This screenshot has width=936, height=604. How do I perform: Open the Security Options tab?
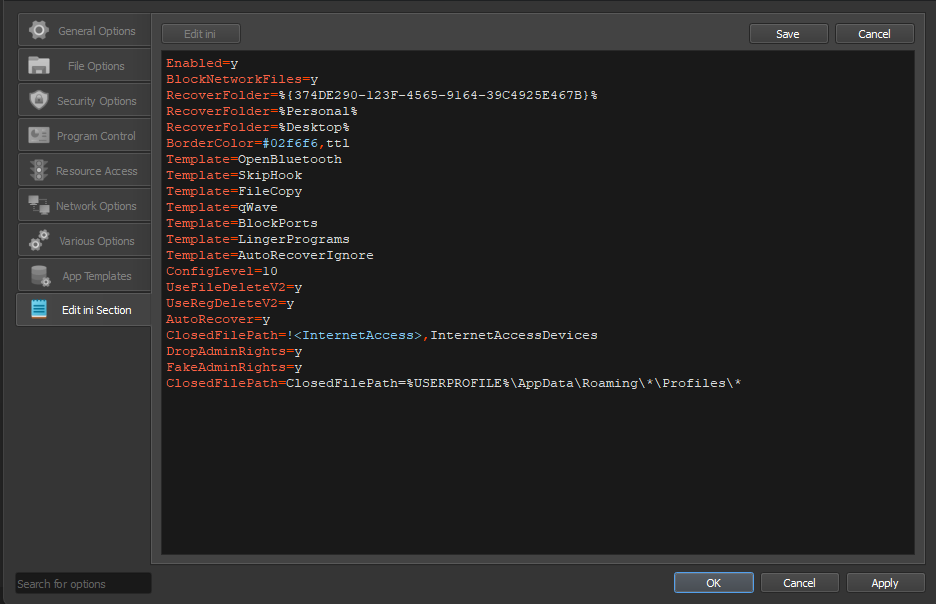click(x=96, y=101)
